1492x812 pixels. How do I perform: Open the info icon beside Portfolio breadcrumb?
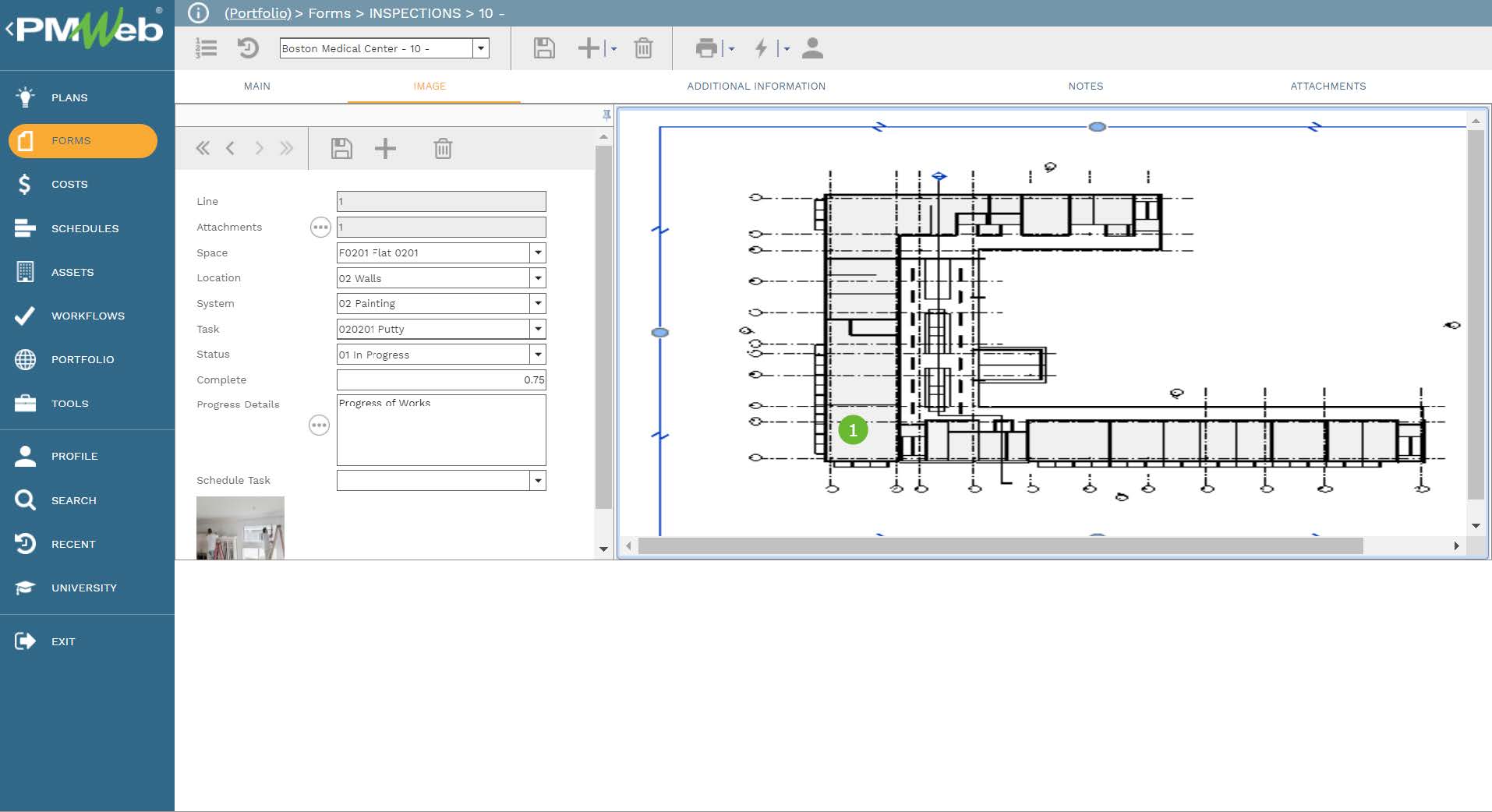click(x=198, y=13)
